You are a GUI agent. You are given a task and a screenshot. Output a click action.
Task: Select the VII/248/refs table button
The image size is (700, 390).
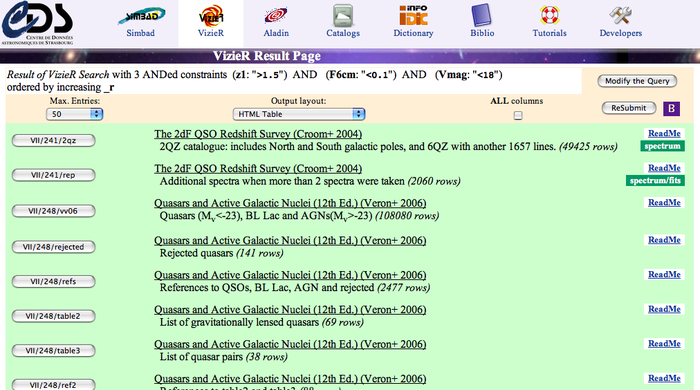[x=54, y=282]
